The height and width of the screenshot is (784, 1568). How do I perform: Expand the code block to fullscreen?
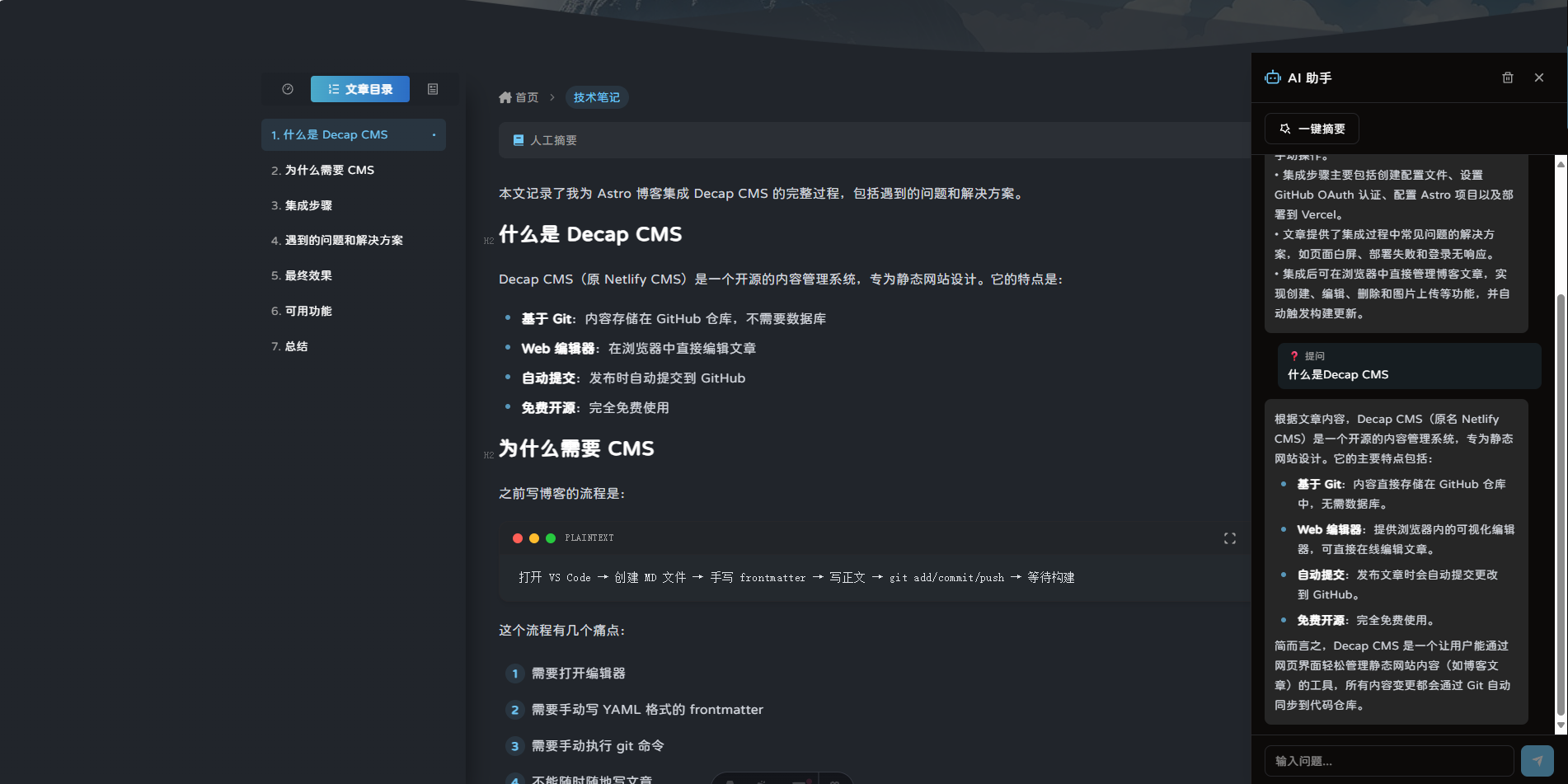tap(1229, 538)
